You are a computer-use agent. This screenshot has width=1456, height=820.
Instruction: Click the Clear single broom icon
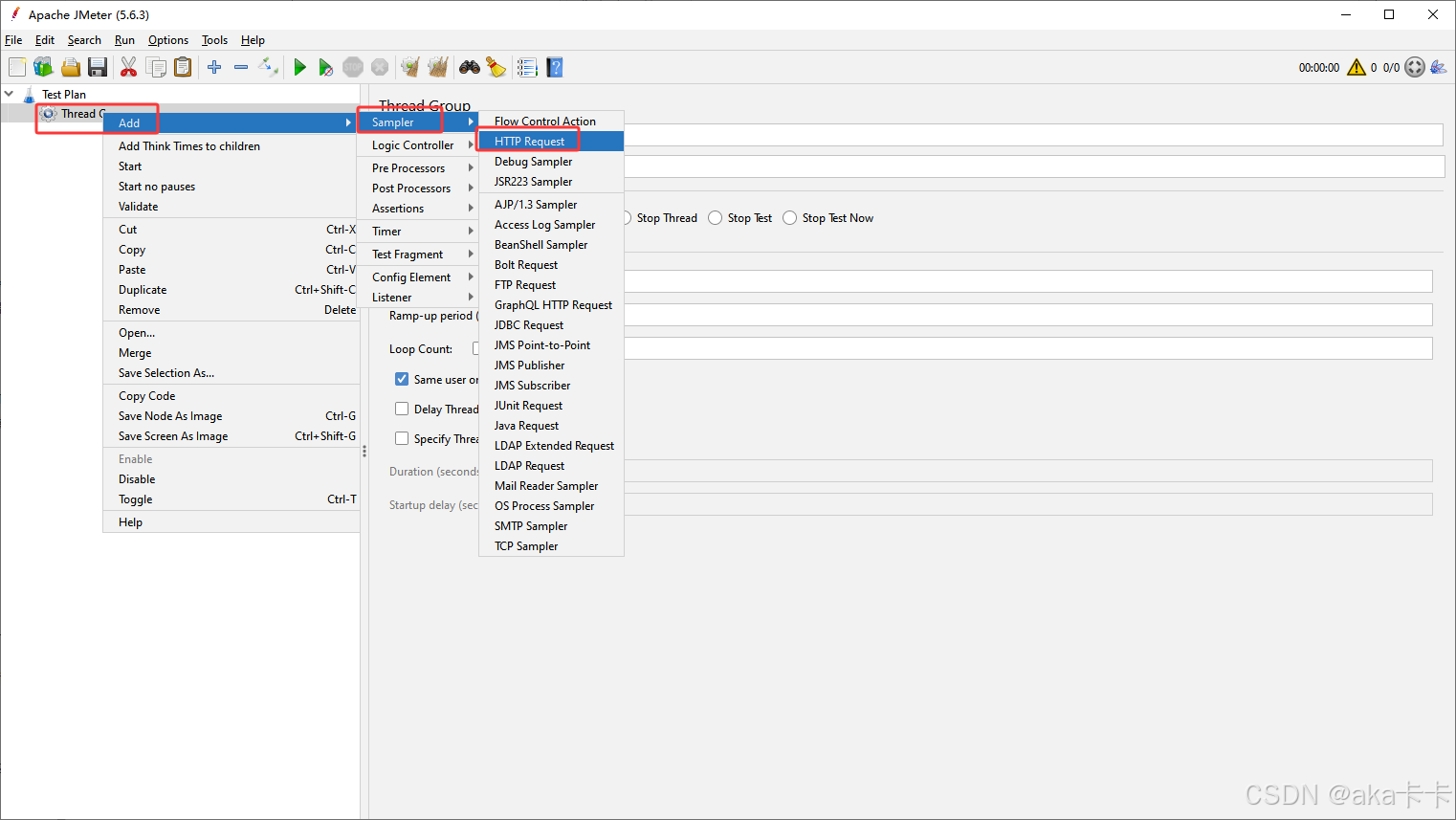[x=410, y=67]
